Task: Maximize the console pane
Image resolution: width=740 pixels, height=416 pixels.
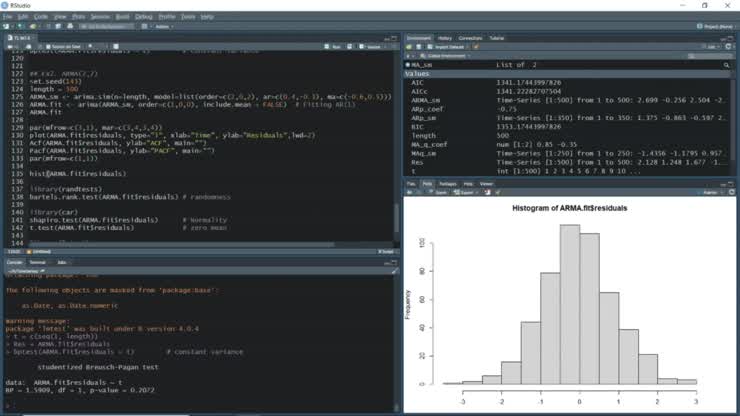Action: 394,263
